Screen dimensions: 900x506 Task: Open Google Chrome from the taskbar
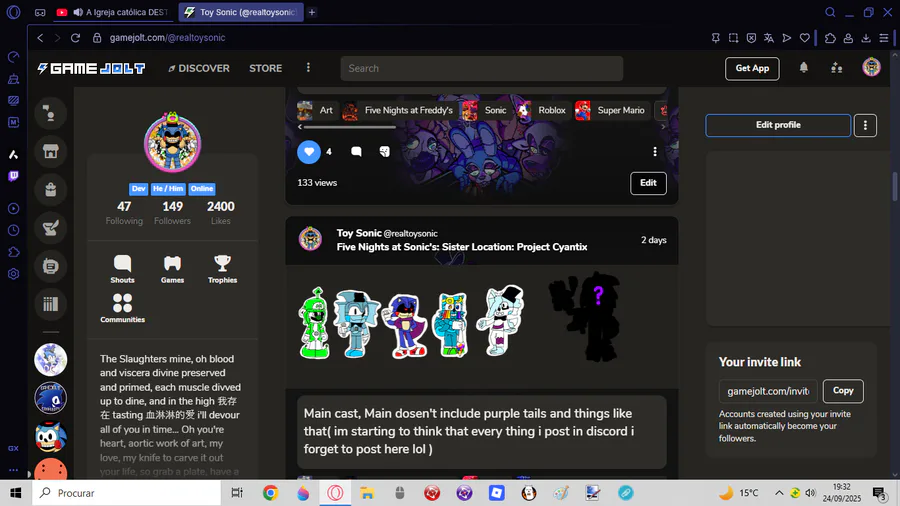pyautogui.click(x=270, y=493)
